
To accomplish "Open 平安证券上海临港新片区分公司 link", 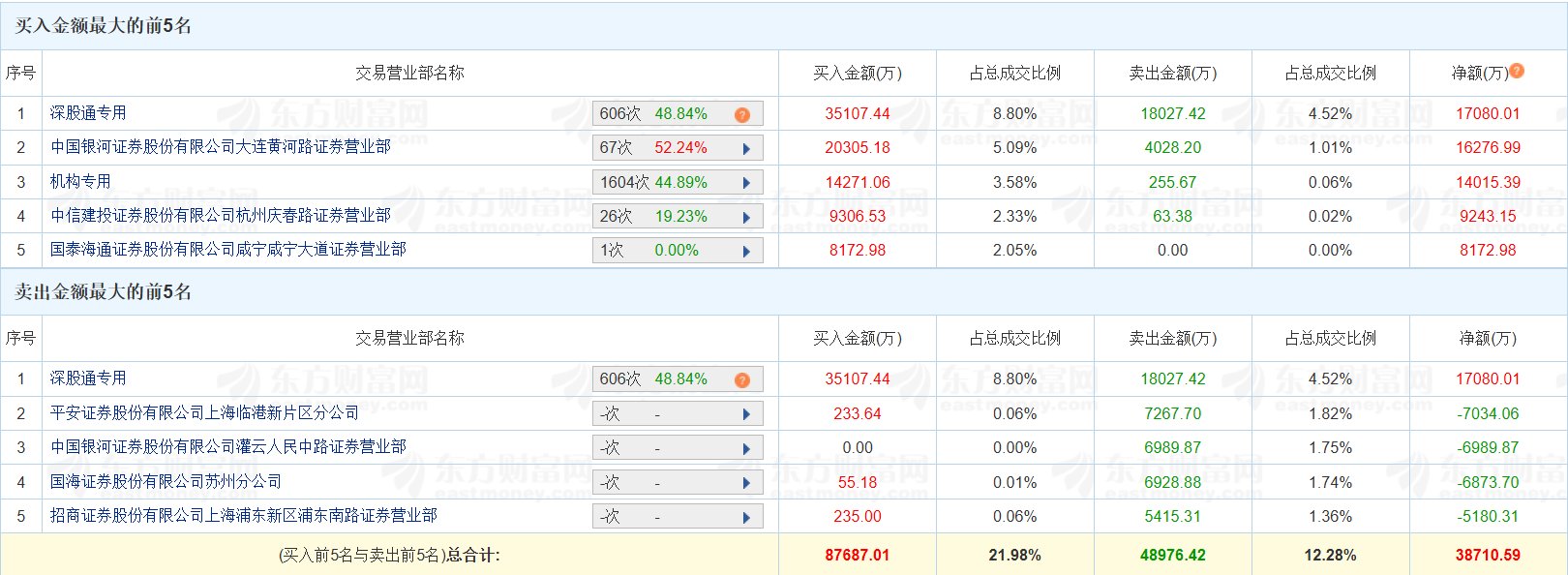I will pyautogui.click(x=204, y=412).
